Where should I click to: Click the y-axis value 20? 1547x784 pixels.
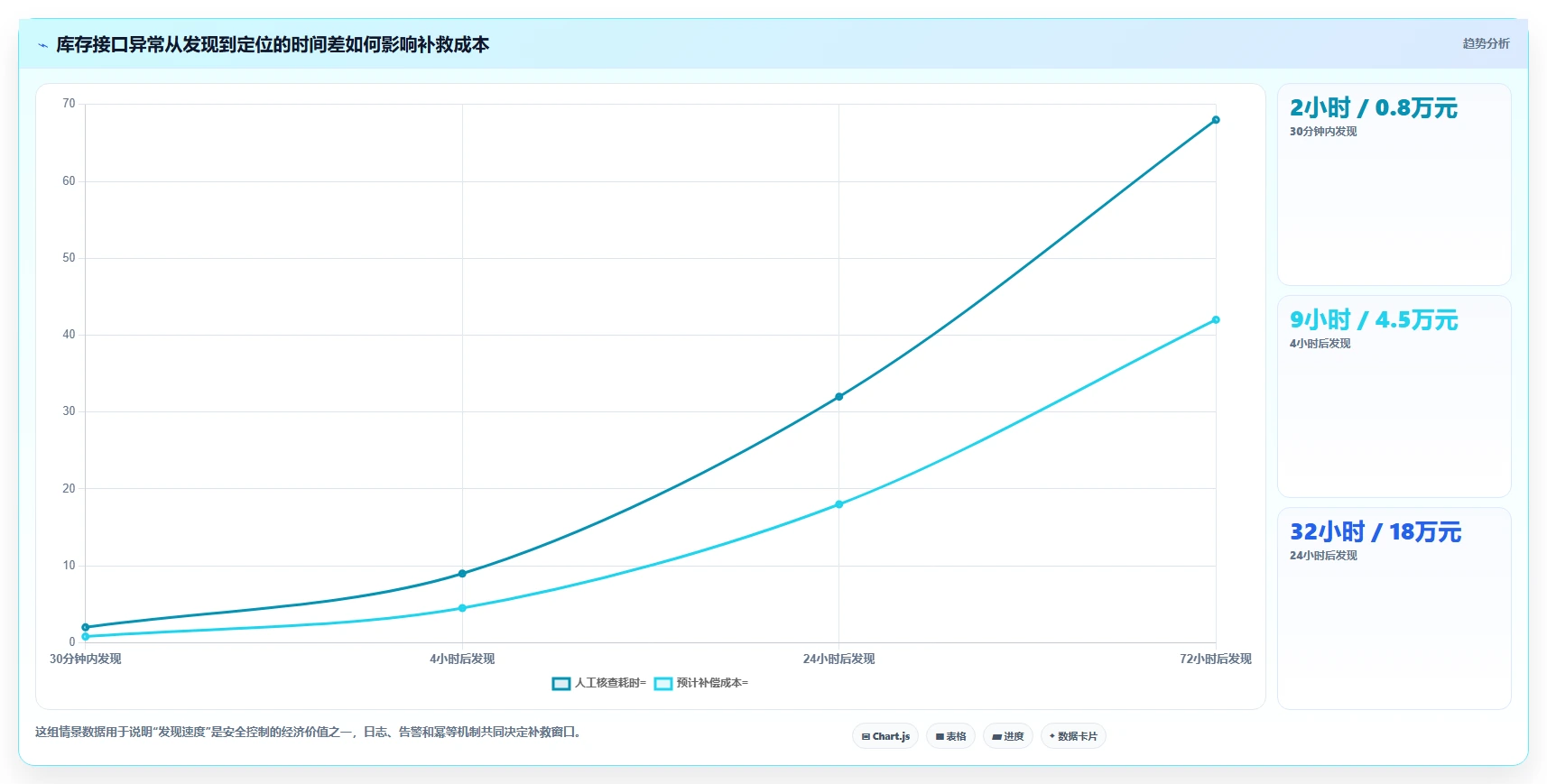(69, 489)
